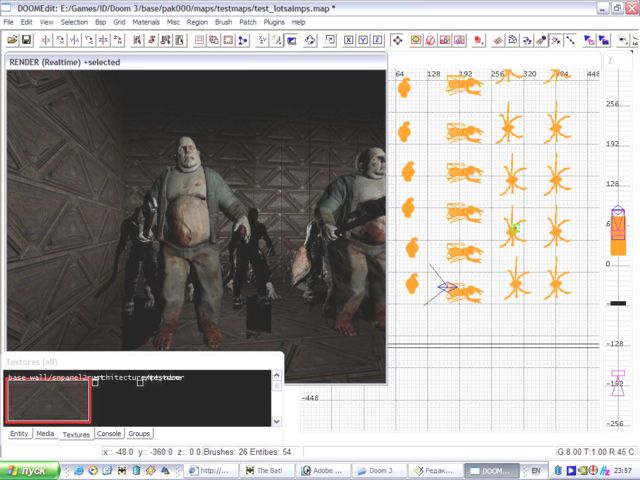Image resolution: width=640 pixels, height=480 pixels.
Task: Save the map with the floppy disk icon
Action: [x=26, y=40]
